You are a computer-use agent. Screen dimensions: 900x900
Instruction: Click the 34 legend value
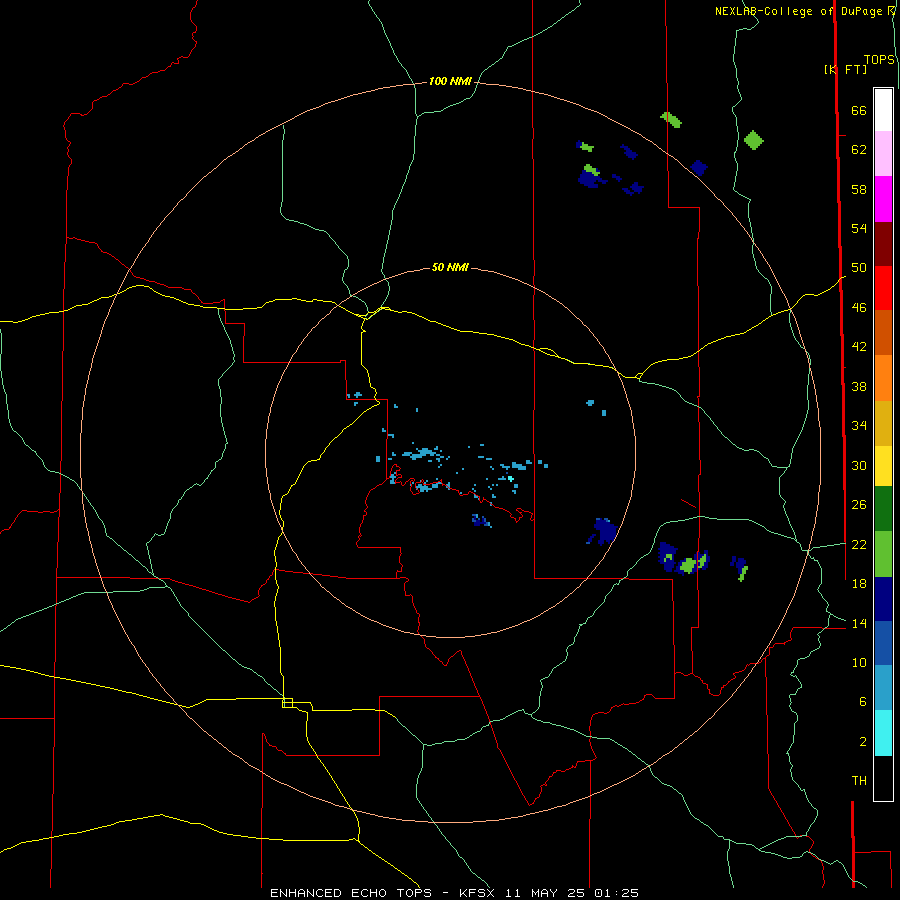tap(859, 425)
